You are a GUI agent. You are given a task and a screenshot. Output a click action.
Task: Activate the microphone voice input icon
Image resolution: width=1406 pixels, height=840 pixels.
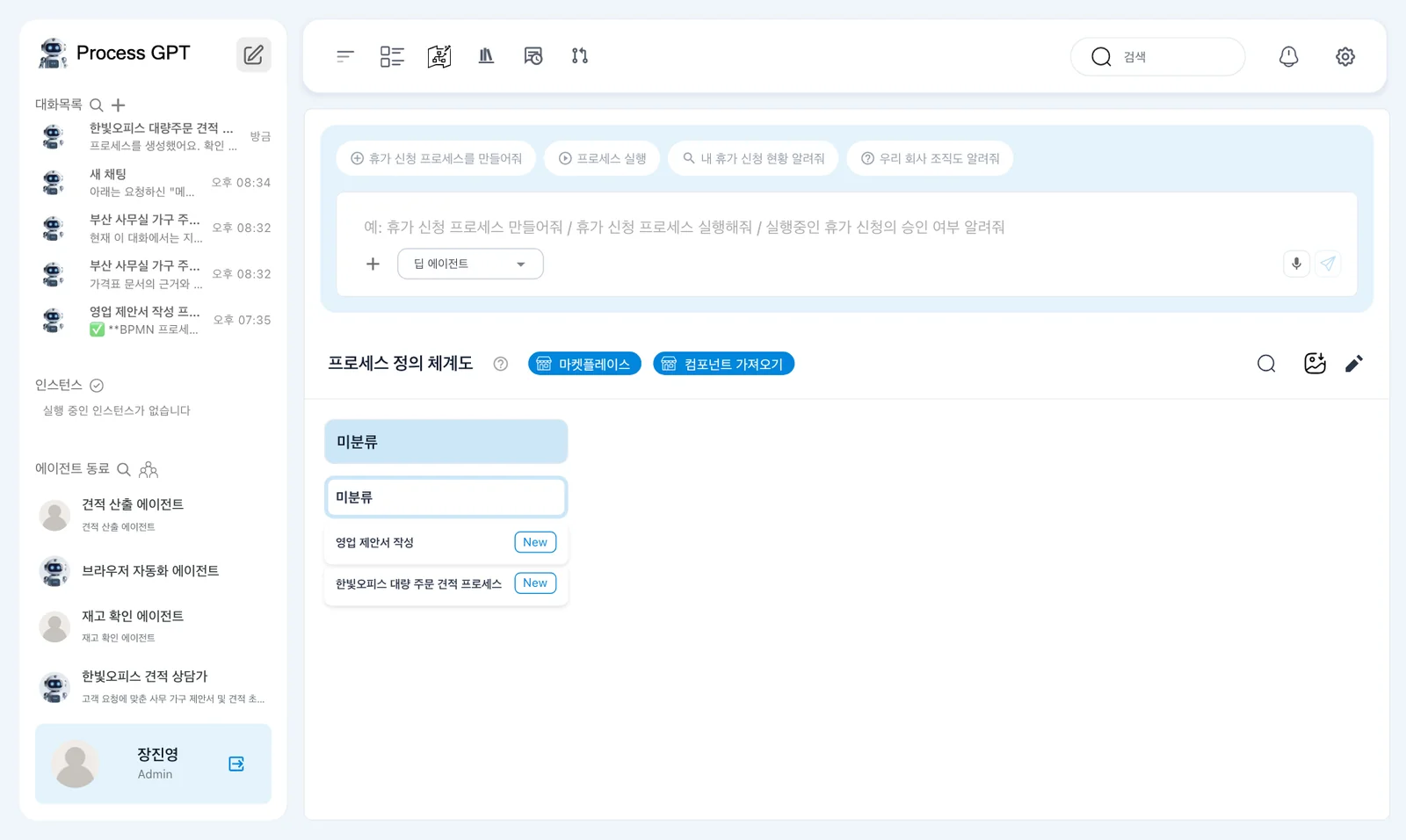point(1296,264)
